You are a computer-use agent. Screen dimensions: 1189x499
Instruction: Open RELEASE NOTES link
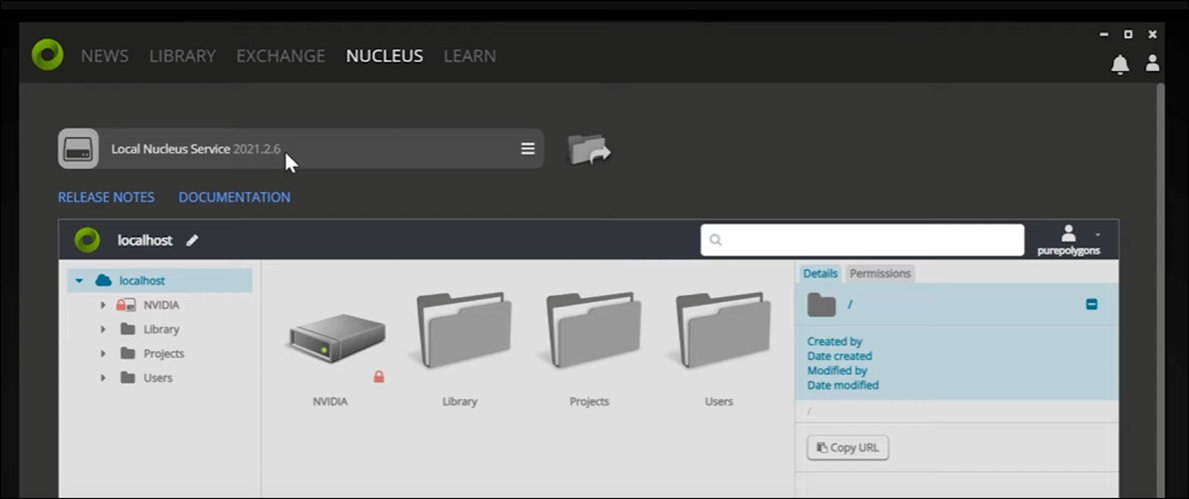106,197
